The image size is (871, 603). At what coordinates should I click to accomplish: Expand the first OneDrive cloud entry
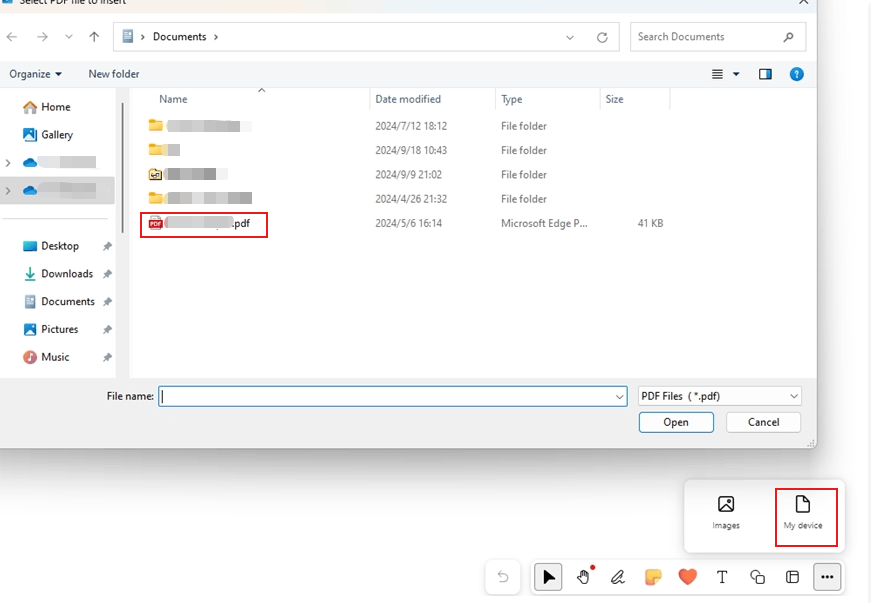(8, 163)
